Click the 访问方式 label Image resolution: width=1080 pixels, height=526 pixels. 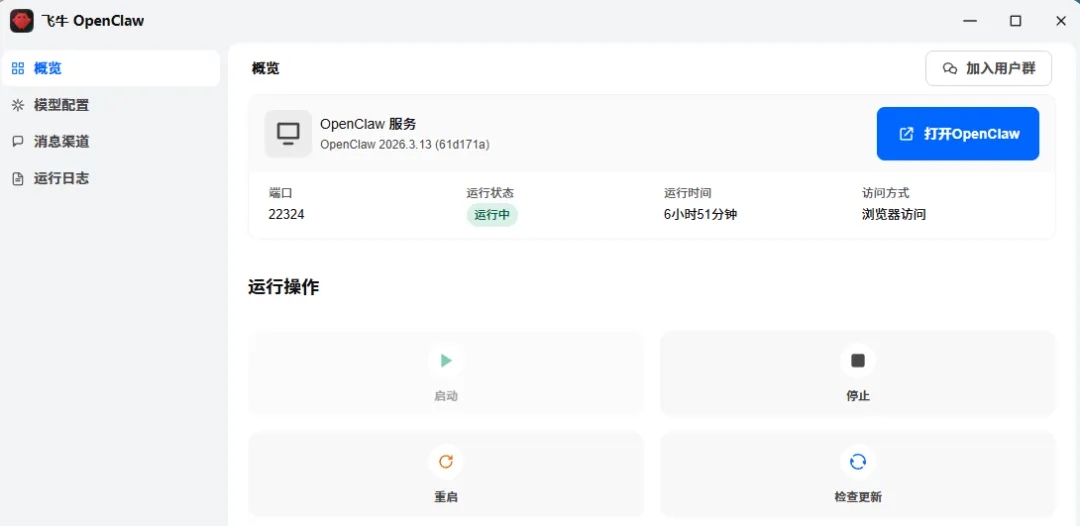point(886,193)
